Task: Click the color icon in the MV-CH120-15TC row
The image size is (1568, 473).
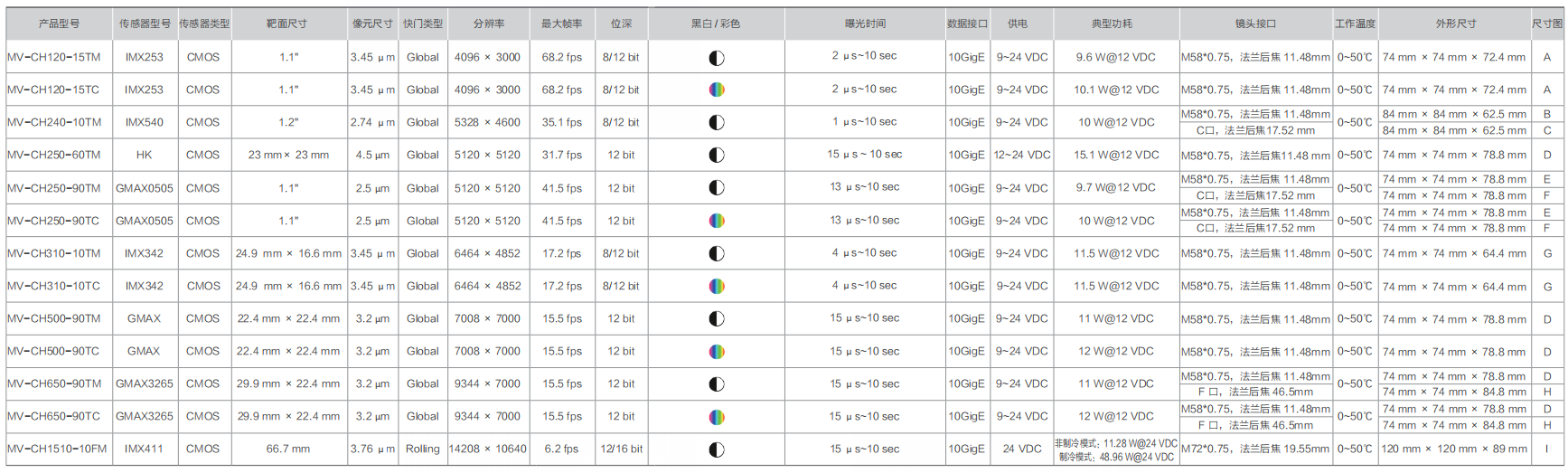Action: [x=717, y=90]
